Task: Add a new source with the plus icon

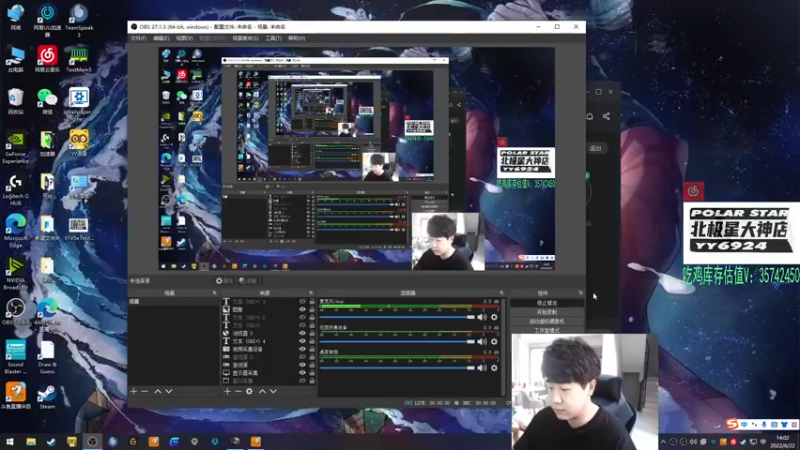Action: tap(228, 391)
